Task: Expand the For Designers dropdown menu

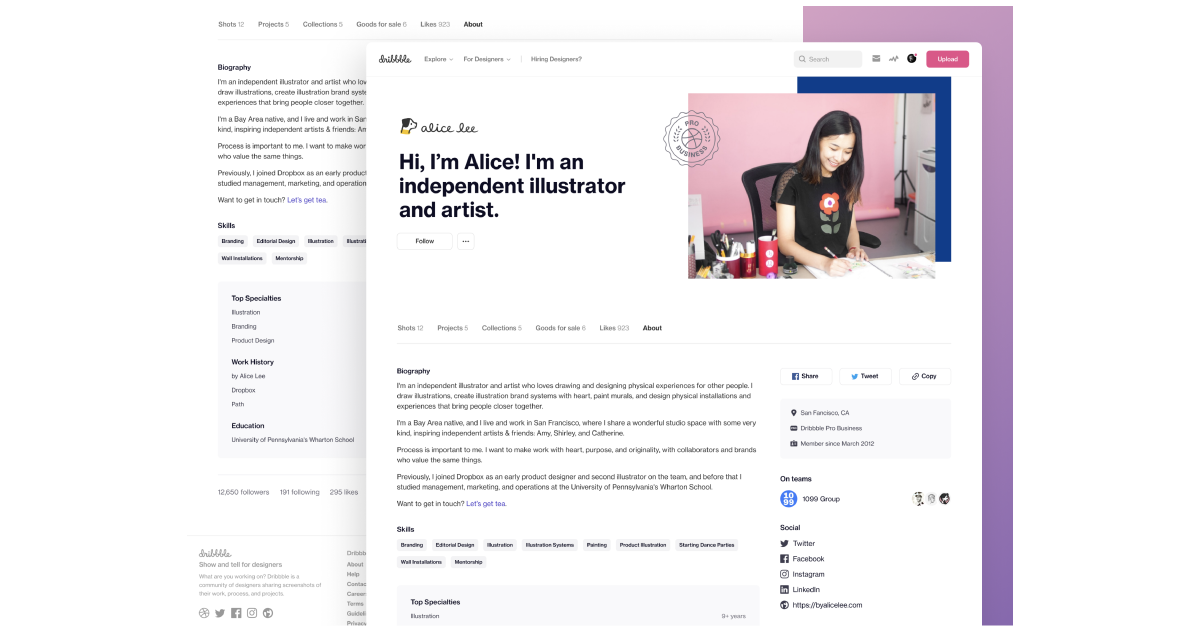Action: coord(487,59)
